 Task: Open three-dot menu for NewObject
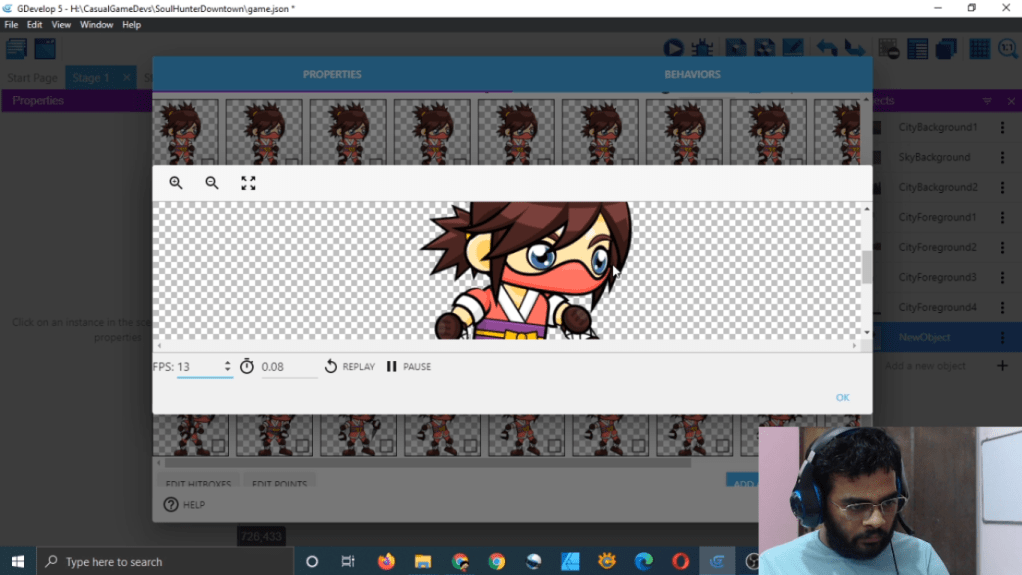tap(1002, 337)
